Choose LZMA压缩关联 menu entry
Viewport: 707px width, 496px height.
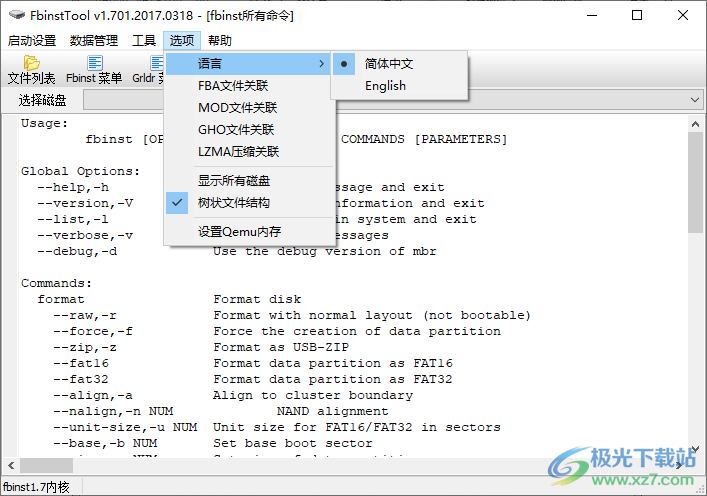coord(250,152)
